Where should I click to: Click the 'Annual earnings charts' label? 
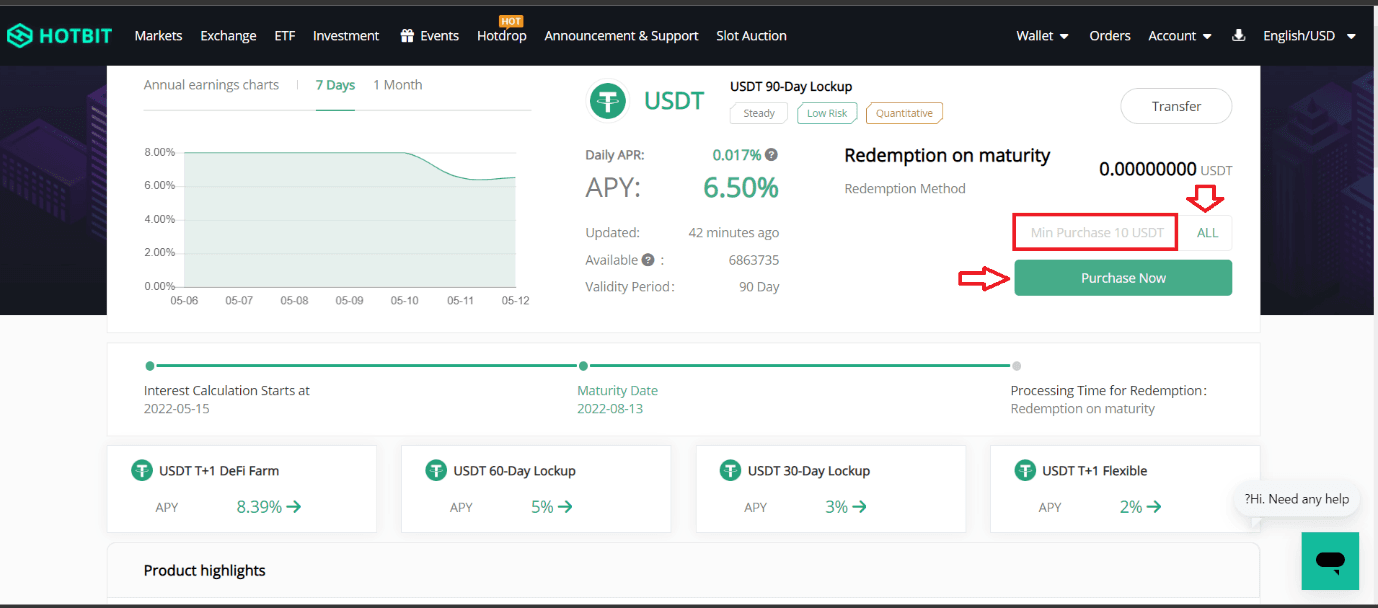(x=211, y=85)
